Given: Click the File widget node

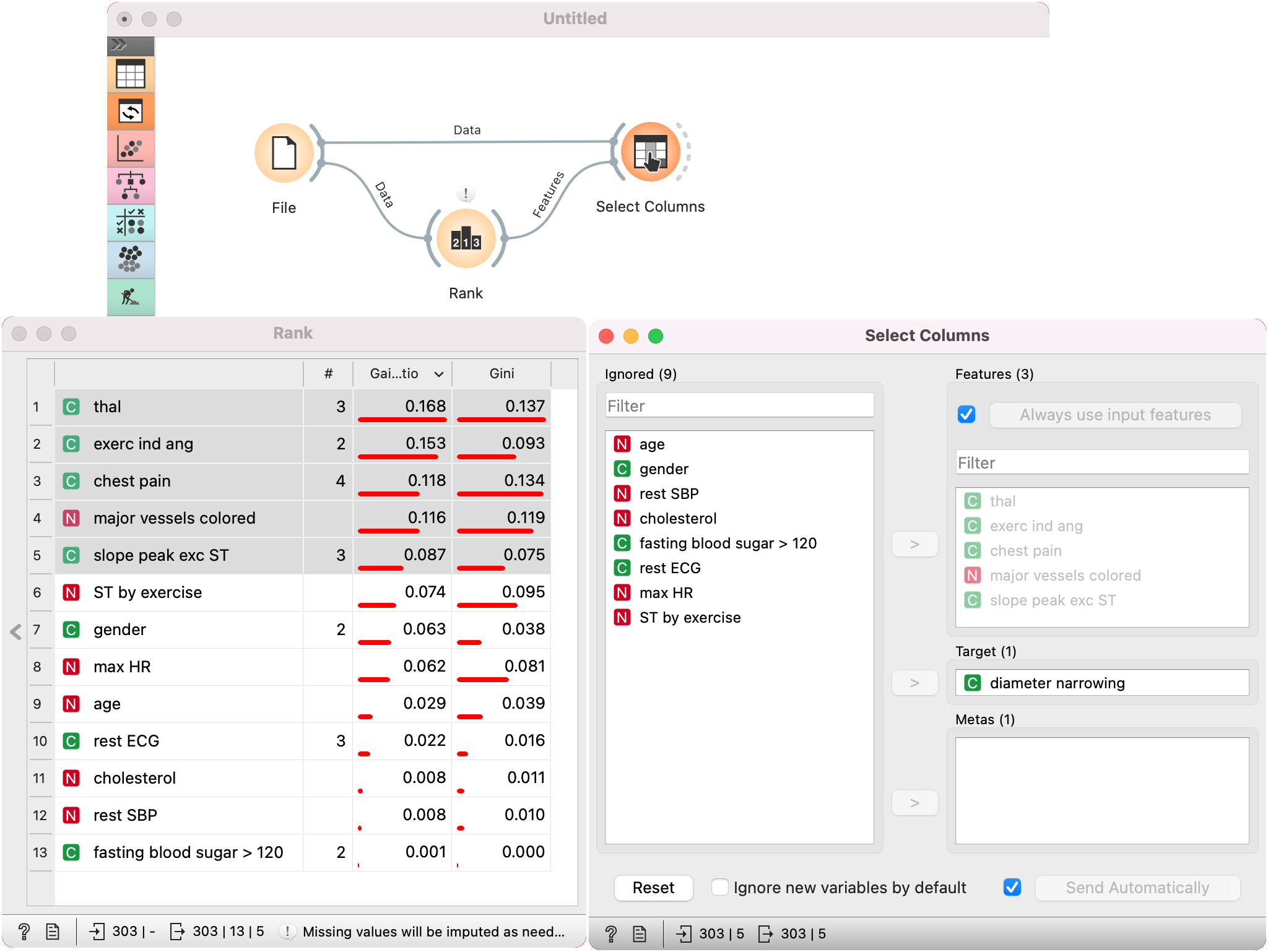Looking at the screenshot, I should coord(284,153).
